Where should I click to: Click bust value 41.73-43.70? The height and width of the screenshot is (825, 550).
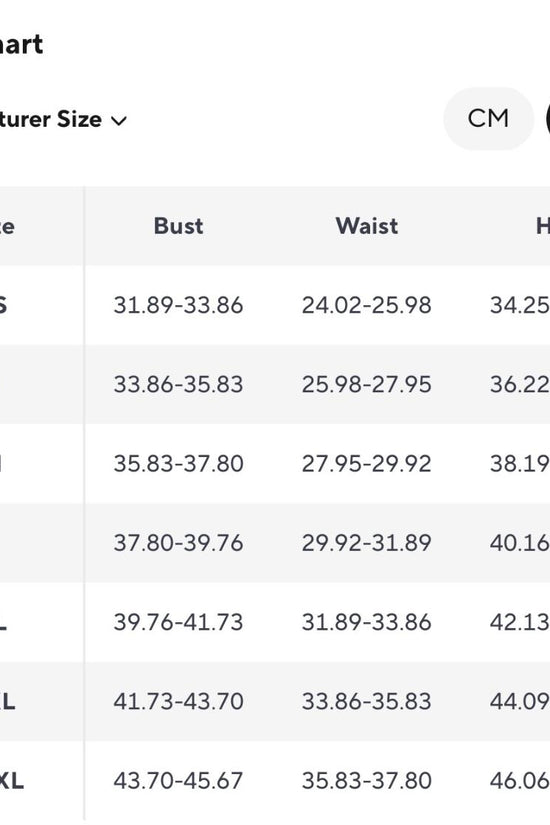(178, 701)
